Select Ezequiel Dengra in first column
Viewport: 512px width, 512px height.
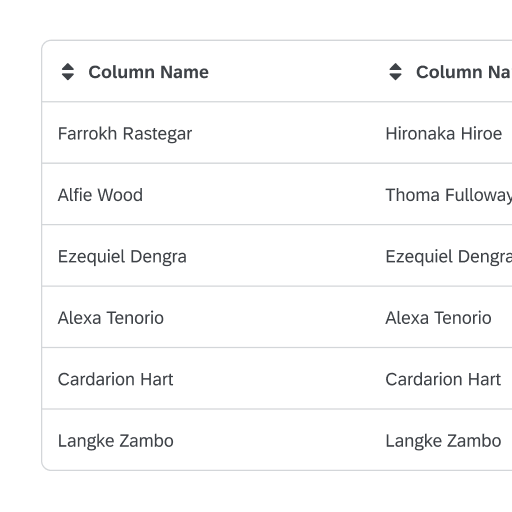pyautogui.click(x=122, y=257)
